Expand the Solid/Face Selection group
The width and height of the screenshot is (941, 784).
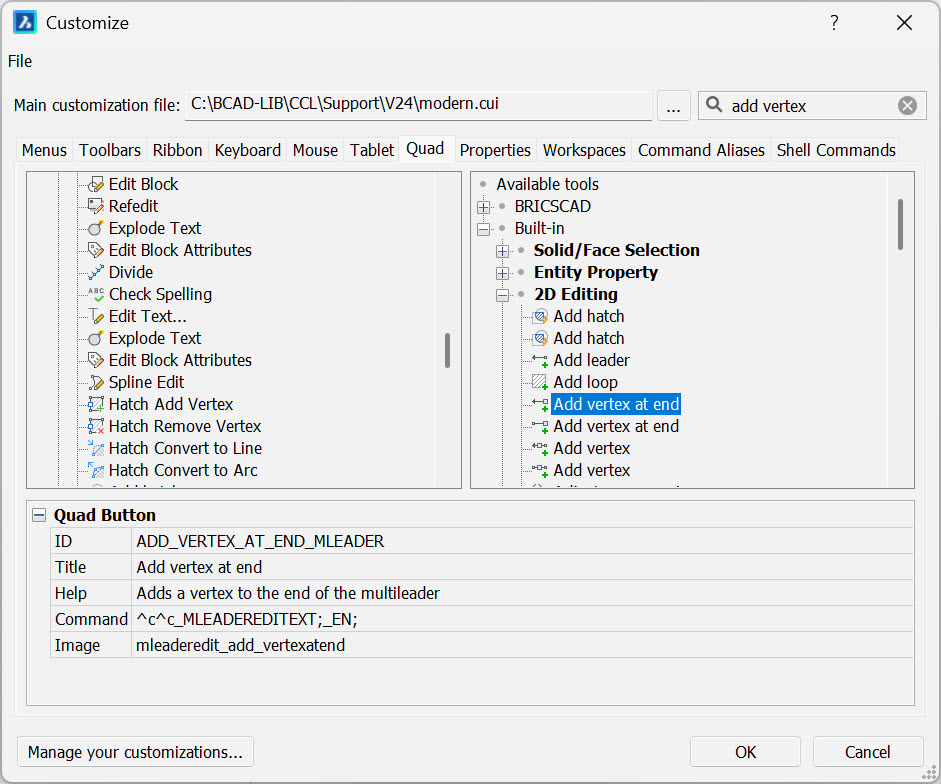(x=502, y=251)
